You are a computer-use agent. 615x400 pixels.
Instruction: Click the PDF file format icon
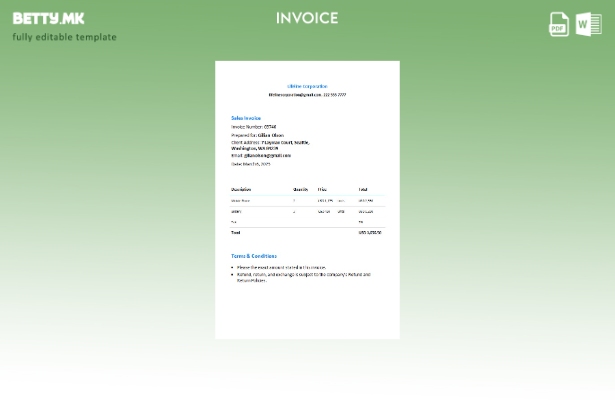coord(559,24)
